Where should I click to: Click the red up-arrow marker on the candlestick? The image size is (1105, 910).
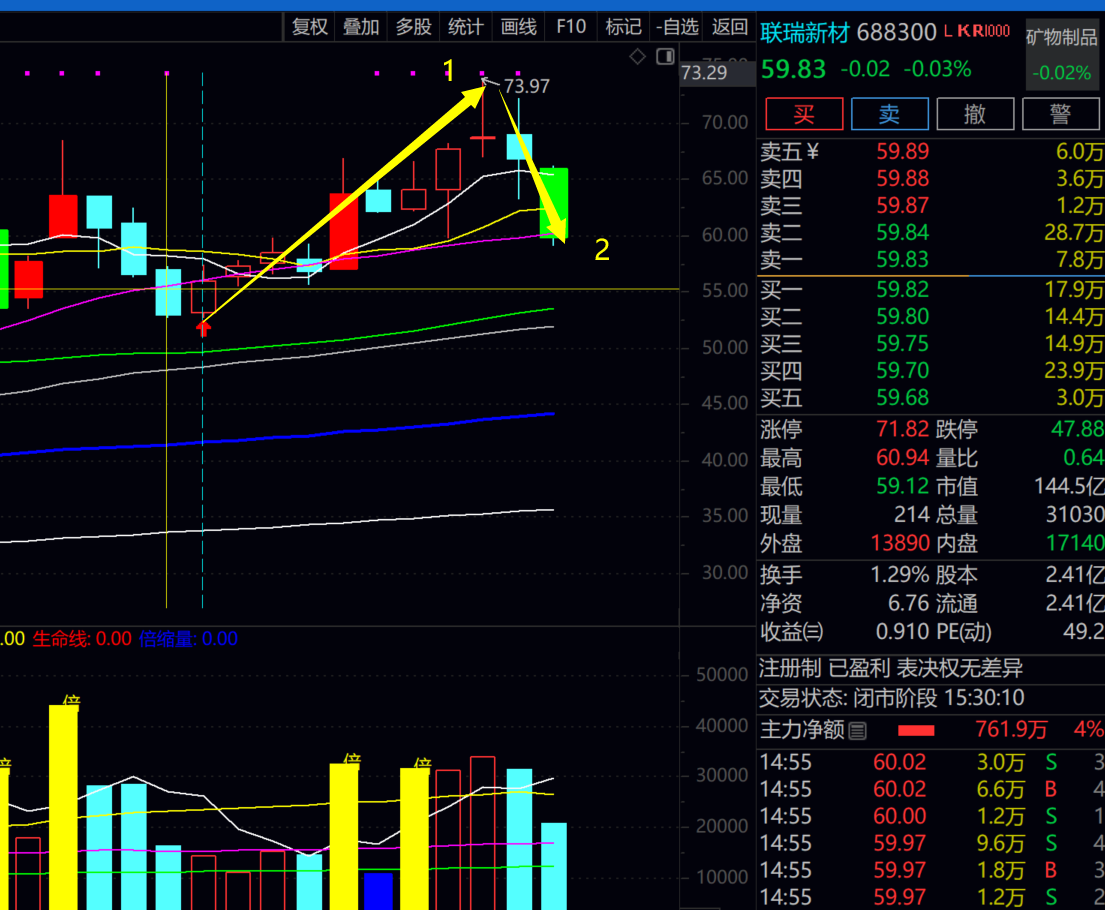click(x=204, y=325)
